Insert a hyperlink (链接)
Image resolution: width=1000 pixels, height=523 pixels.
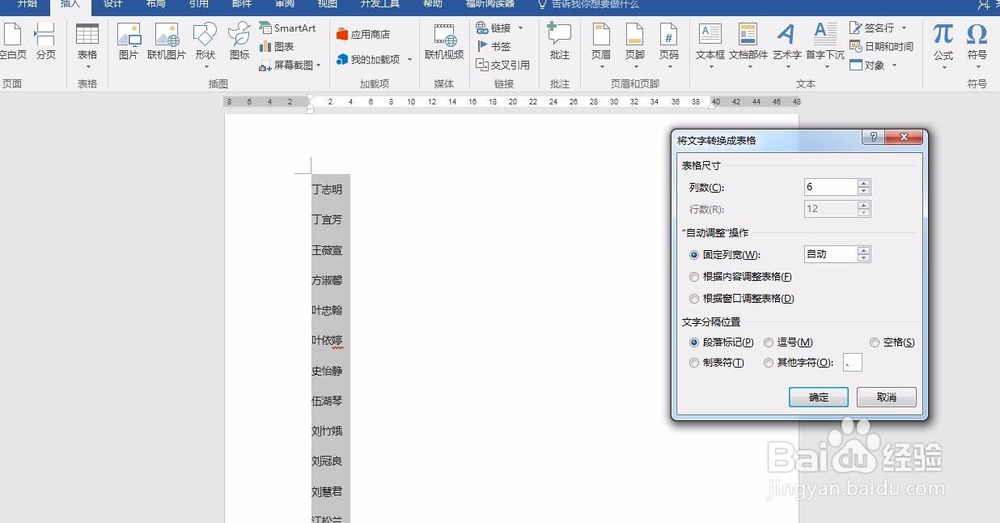[x=494, y=28]
